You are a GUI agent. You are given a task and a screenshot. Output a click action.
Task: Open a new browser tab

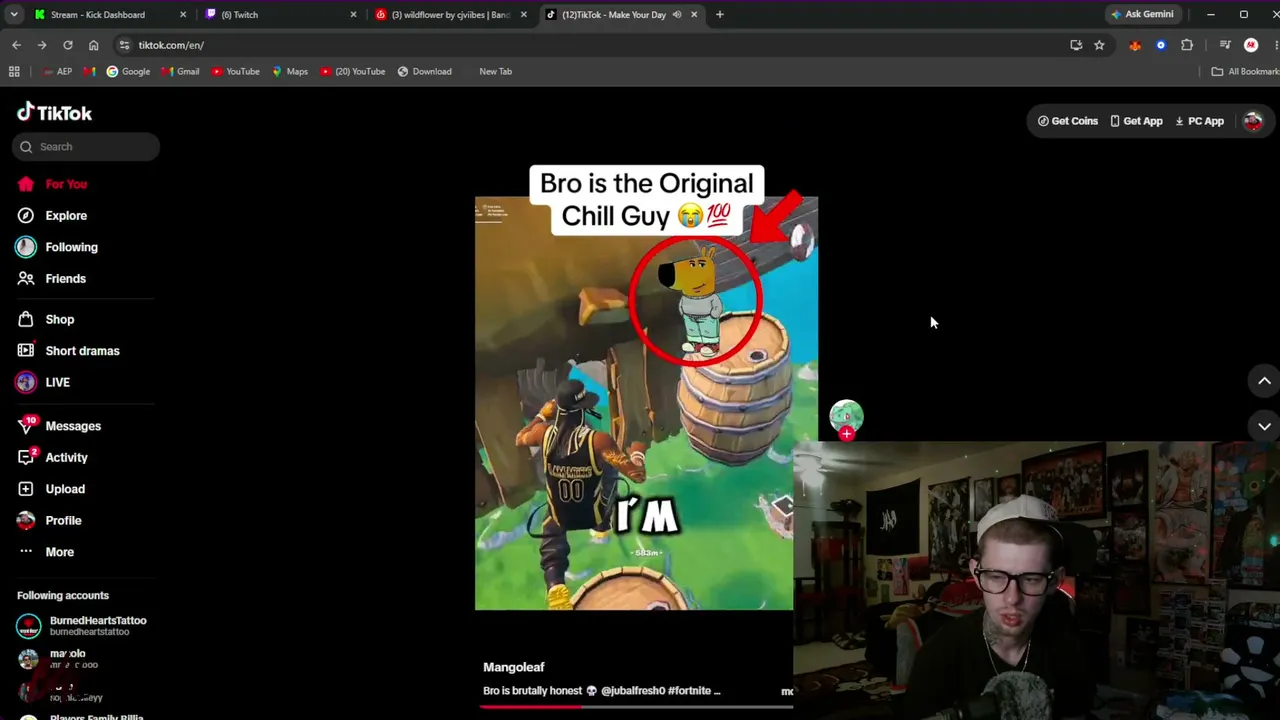720,15
